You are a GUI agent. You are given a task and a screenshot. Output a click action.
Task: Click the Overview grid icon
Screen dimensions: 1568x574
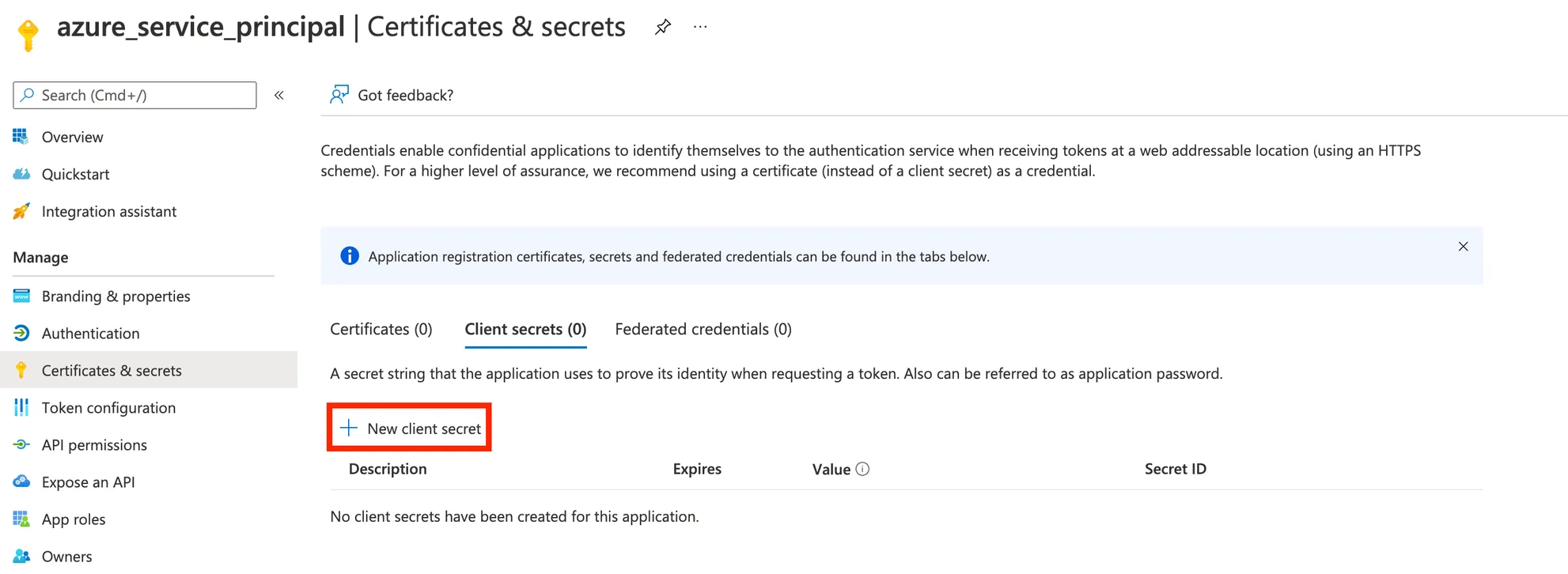pyautogui.click(x=21, y=137)
